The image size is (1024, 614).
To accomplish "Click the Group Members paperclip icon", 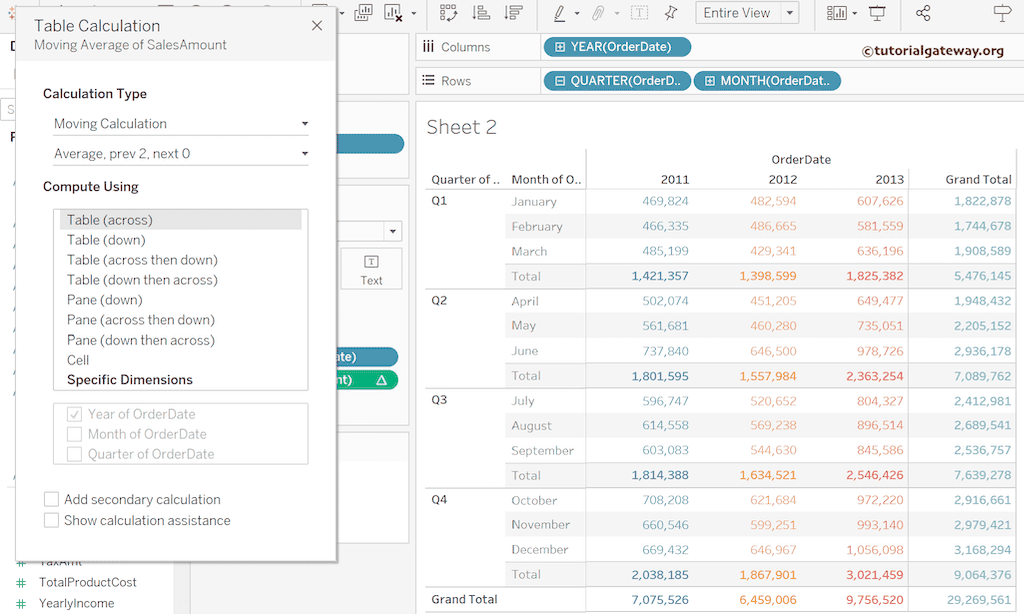I will pyautogui.click(x=598, y=13).
